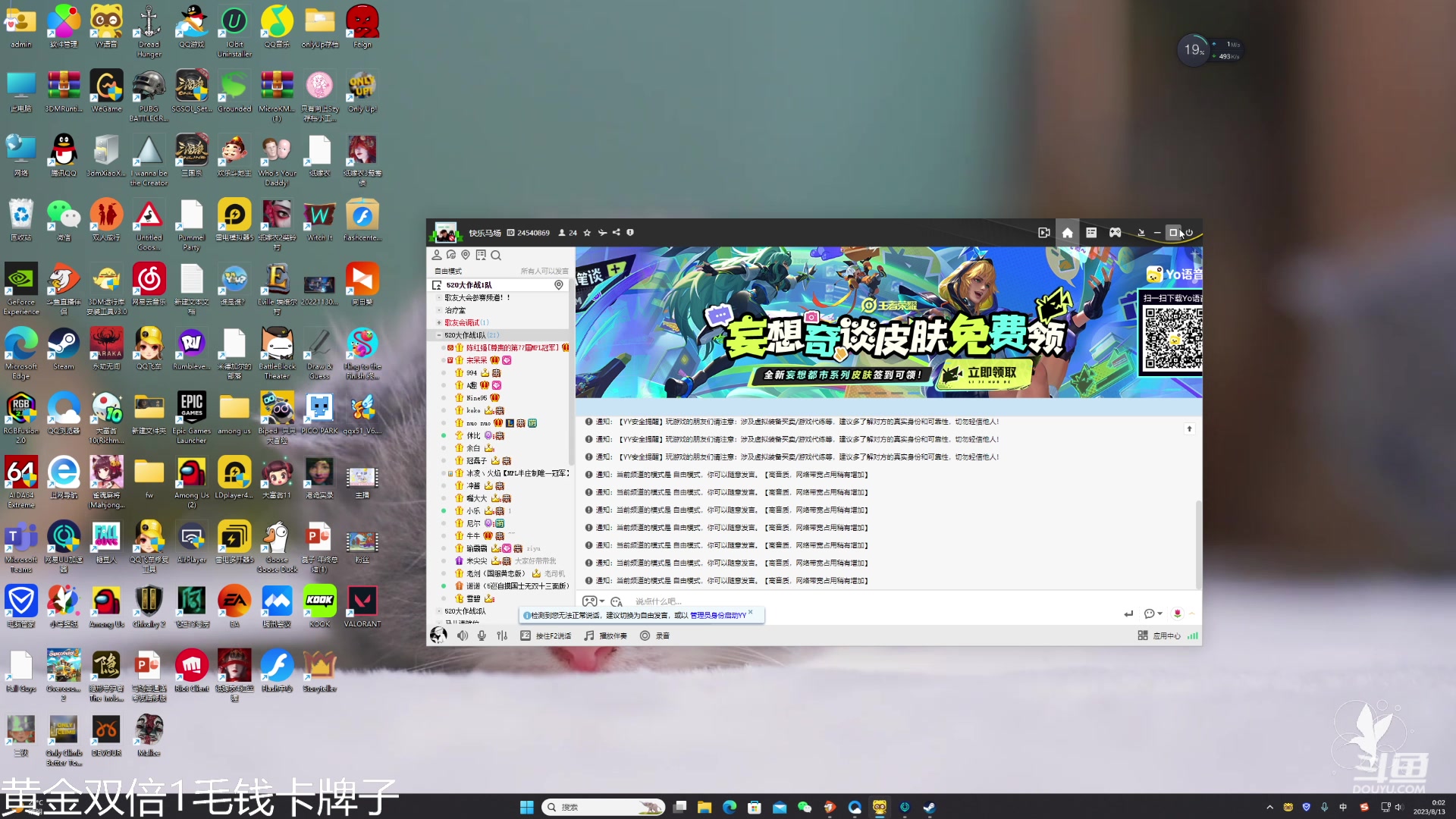
Task: Toggle the microphone icon in YY bottom bar
Action: point(482,635)
